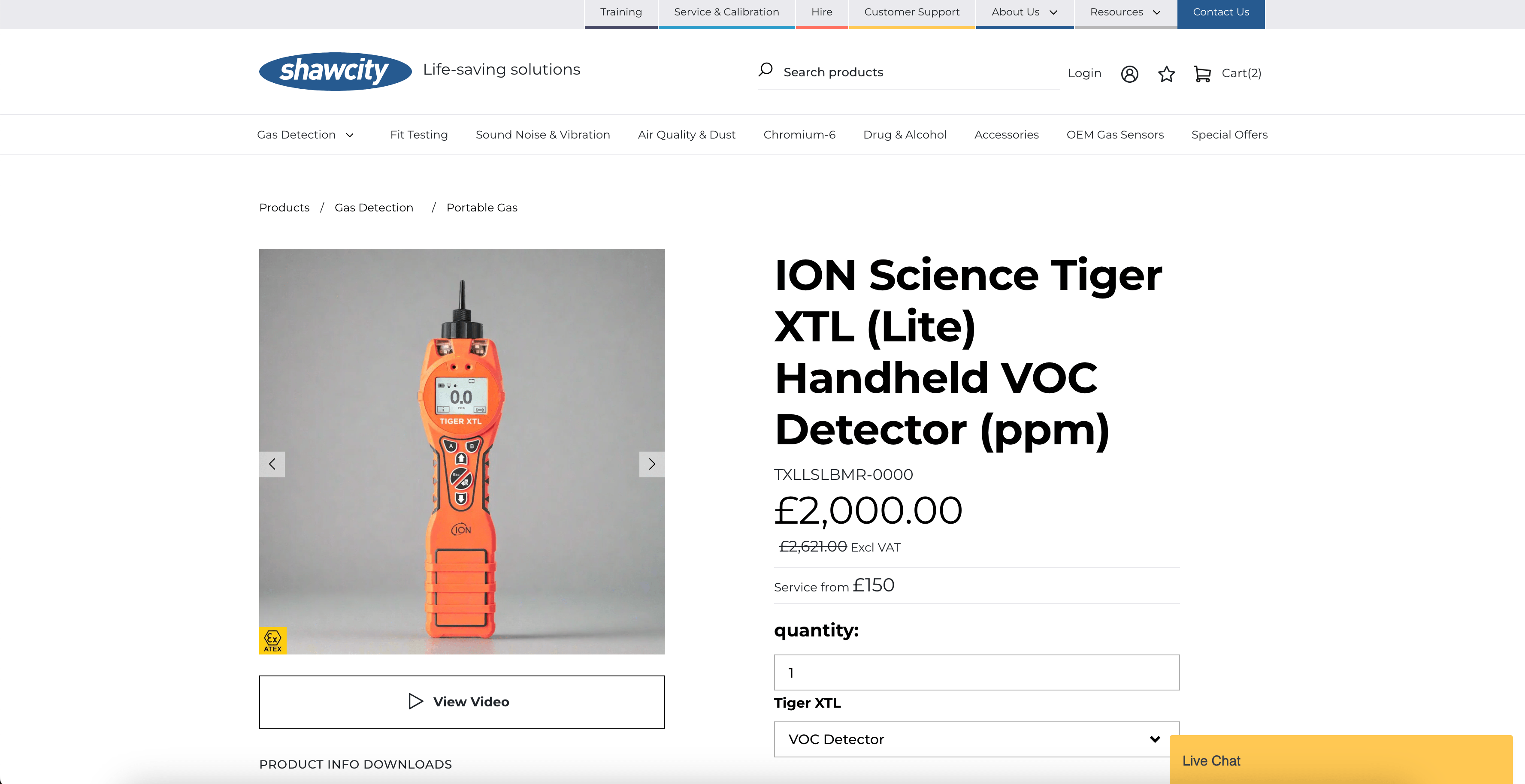Go to Special Offers menu item
The width and height of the screenshot is (1525, 784).
point(1229,135)
